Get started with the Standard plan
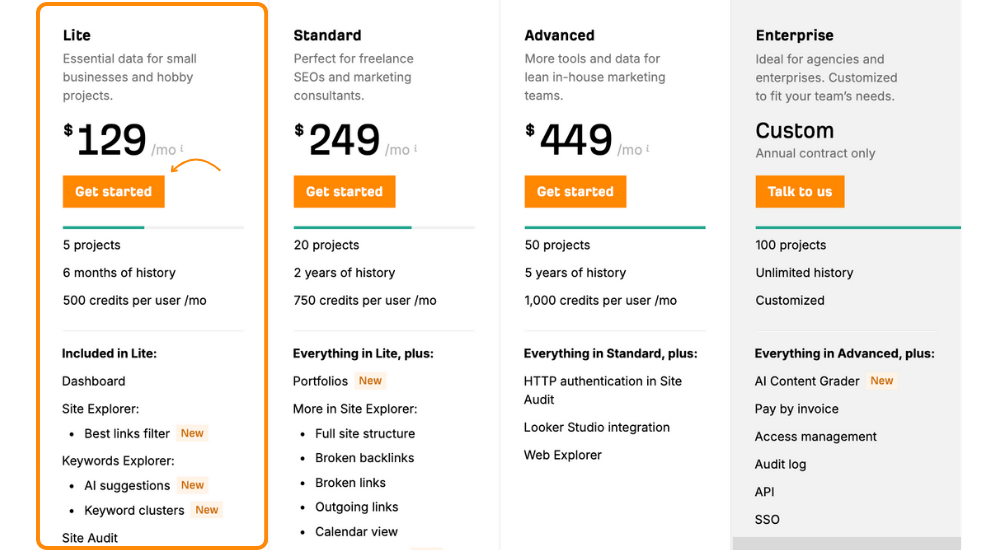1000x550 pixels. pos(344,191)
